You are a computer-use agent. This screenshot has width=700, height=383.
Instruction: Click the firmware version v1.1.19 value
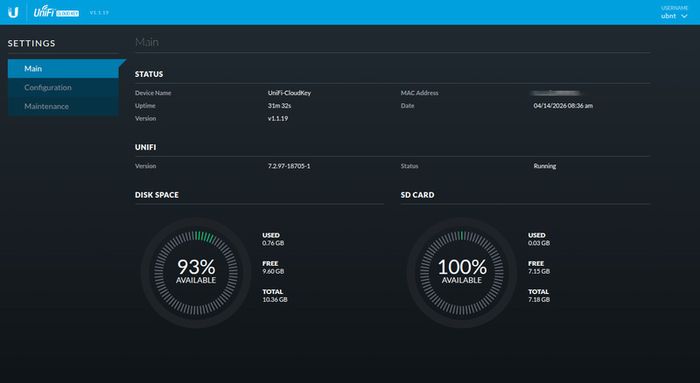point(278,118)
